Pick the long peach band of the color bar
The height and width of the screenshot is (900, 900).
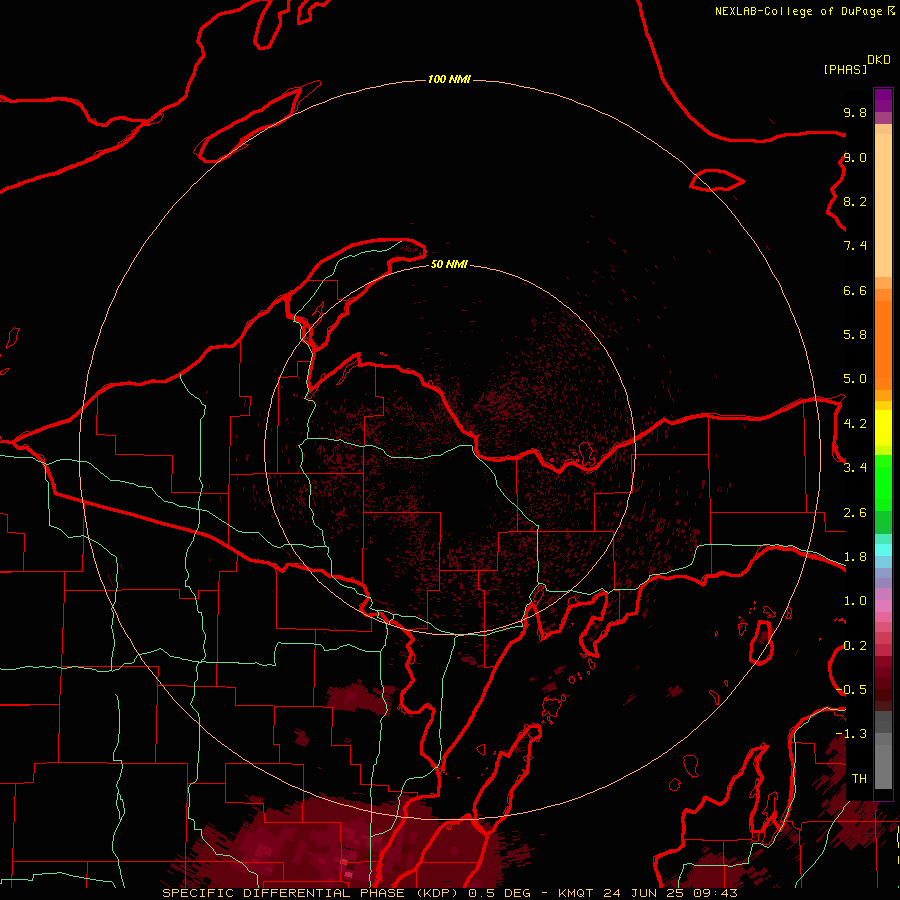(883, 205)
